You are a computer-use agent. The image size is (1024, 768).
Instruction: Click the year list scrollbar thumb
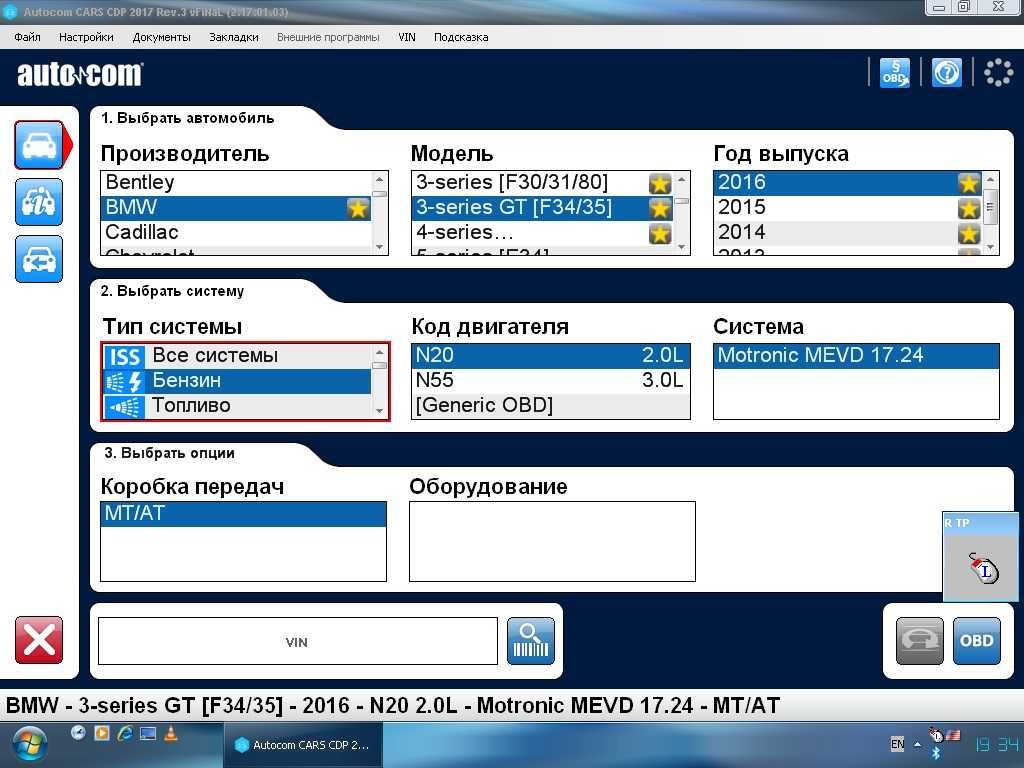coord(991,207)
